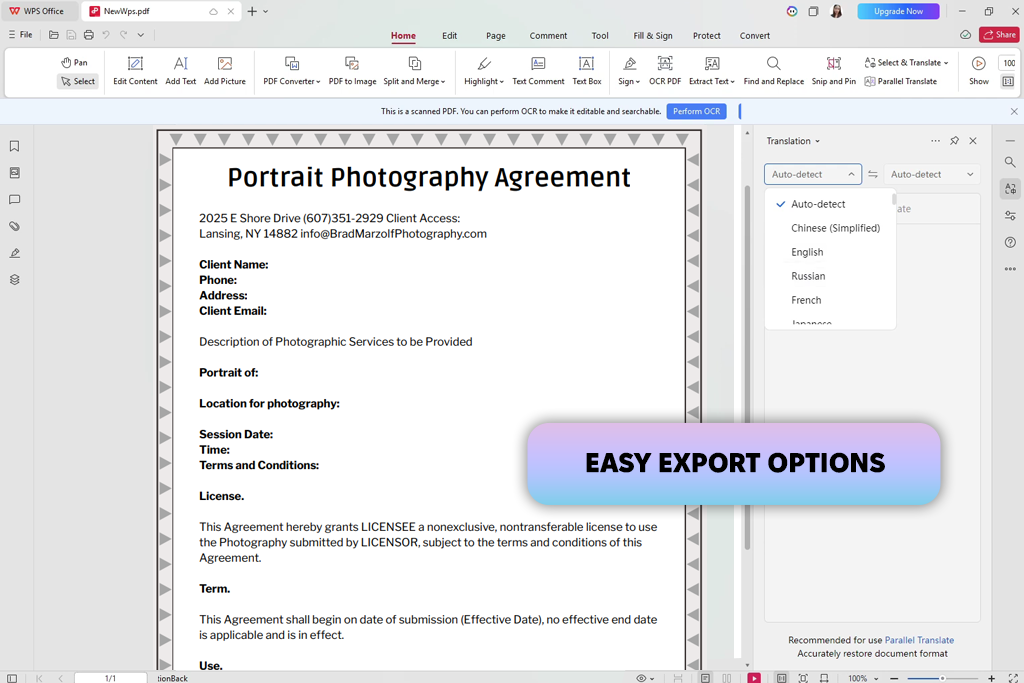1024x683 pixels.
Task: Open the PDF Converter dropdown
Action: [291, 71]
